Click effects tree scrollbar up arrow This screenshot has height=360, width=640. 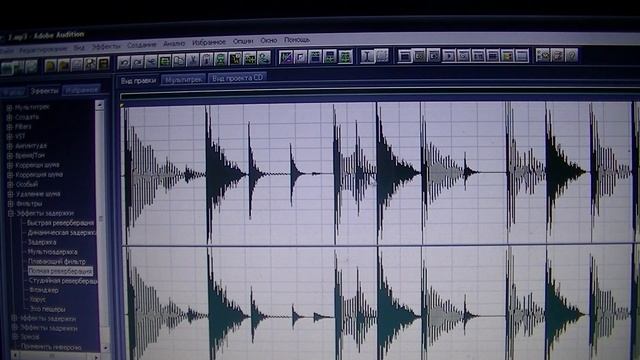[x=100, y=106]
